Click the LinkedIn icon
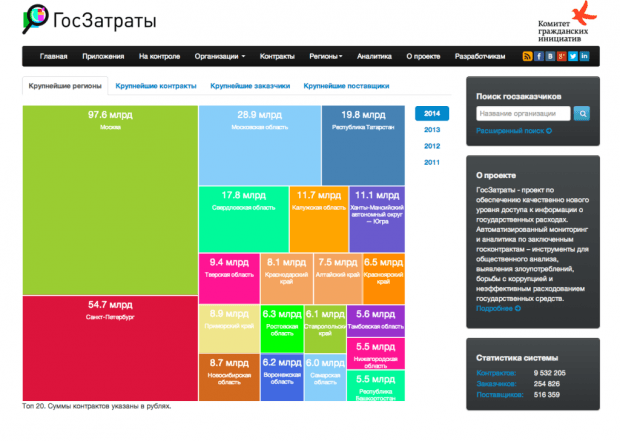The height and width of the screenshot is (441, 620). click(x=584, y=56)
